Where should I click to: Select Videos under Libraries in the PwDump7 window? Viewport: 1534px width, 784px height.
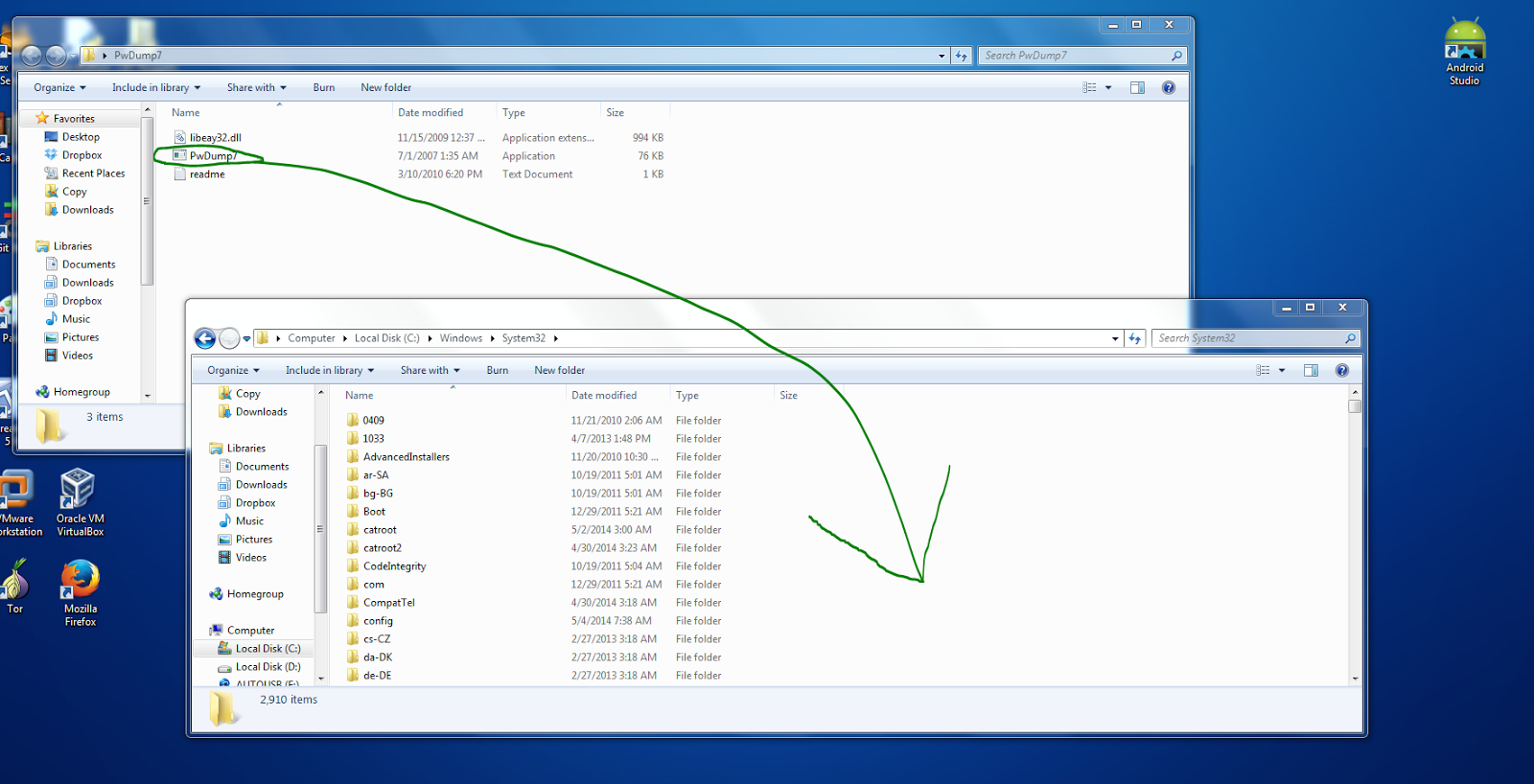point(69,356)
